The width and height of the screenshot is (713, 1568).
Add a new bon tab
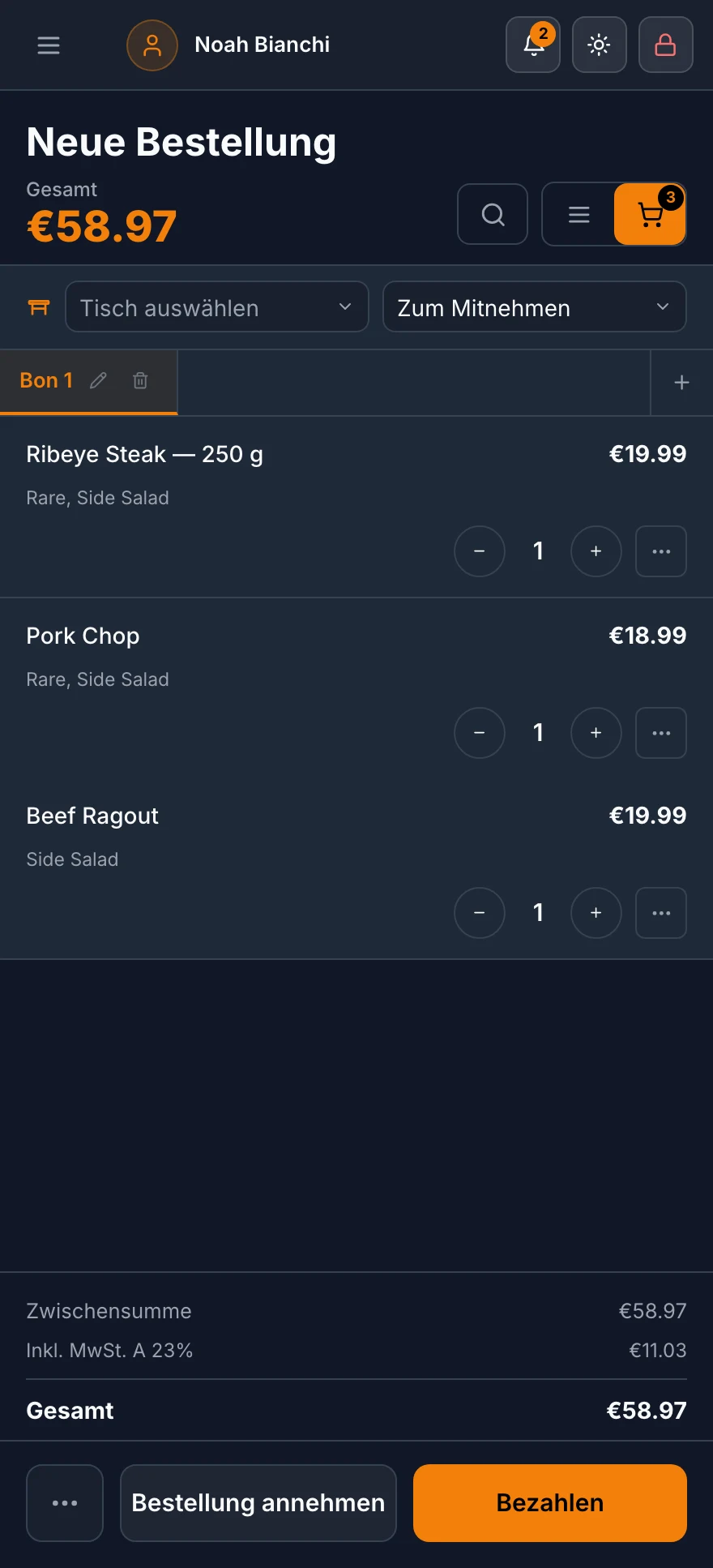click(x=682, y=383)
